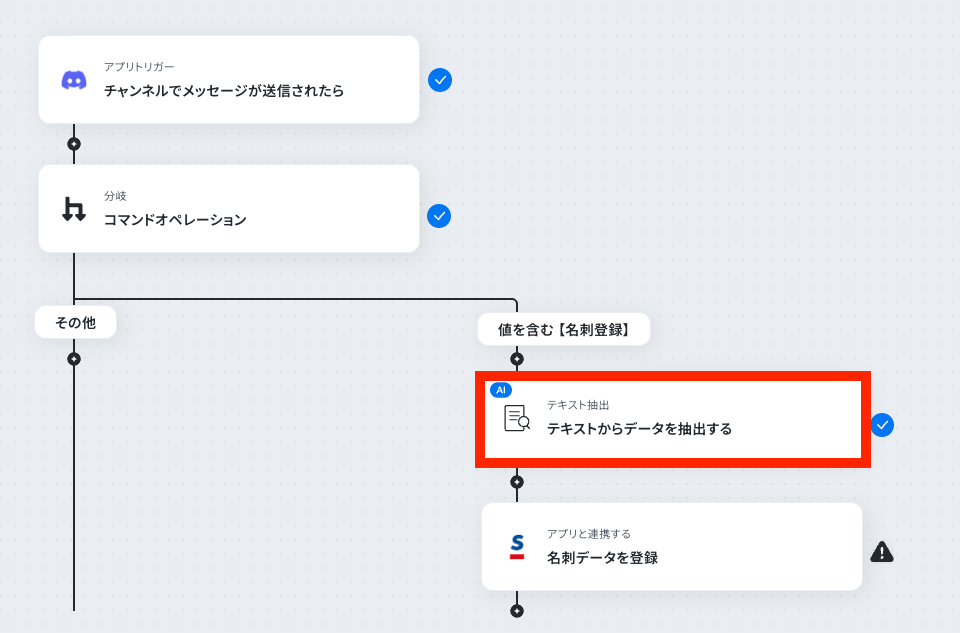This screenshot has height=633, width=960.
Task: Click the branch operation icon
Action: [74, 209]
